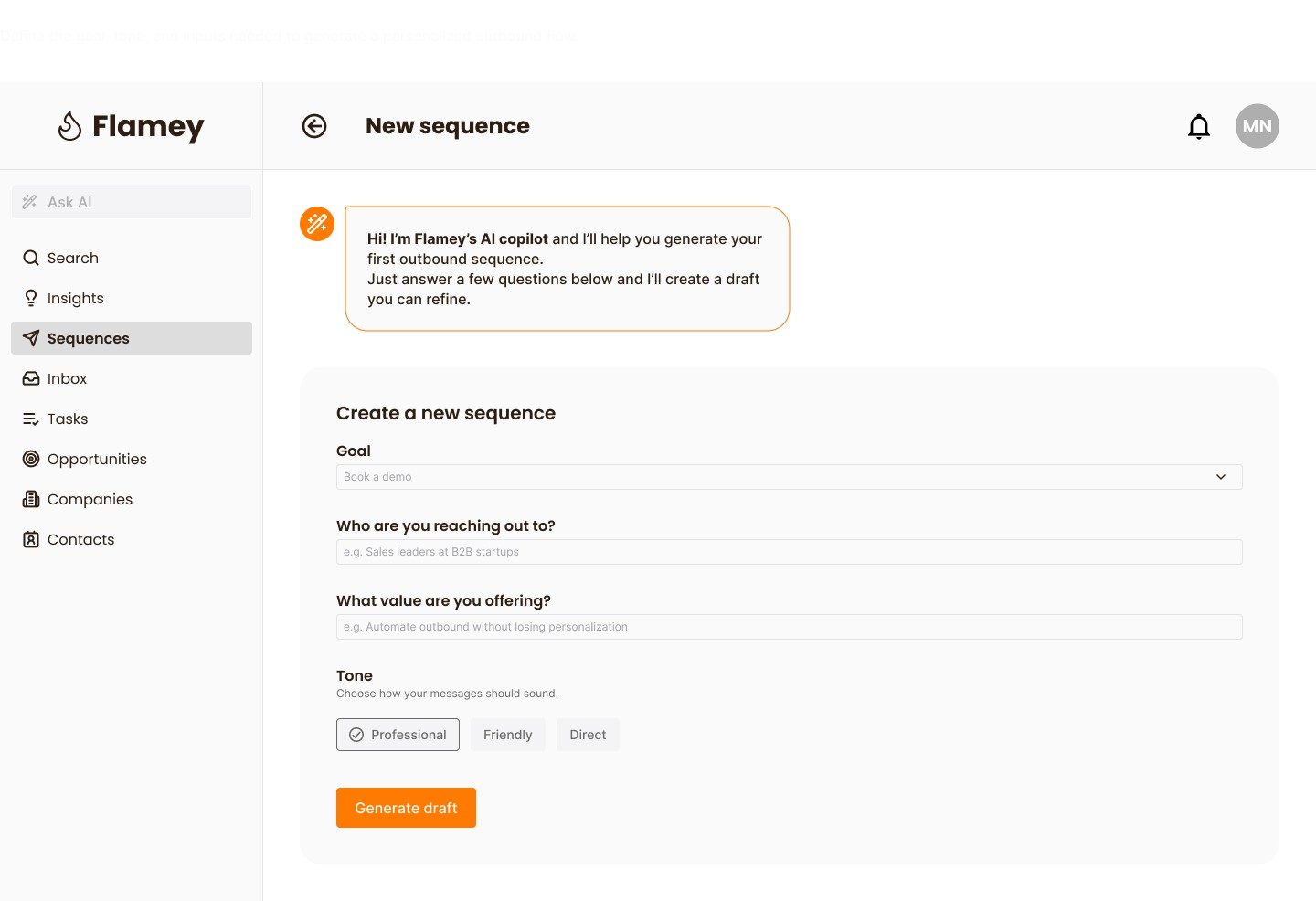Focus the 'Who are you reaching out to?' field
This screenshot has width=1316, height=901.
pyautogui.click(x=790, y=552)
